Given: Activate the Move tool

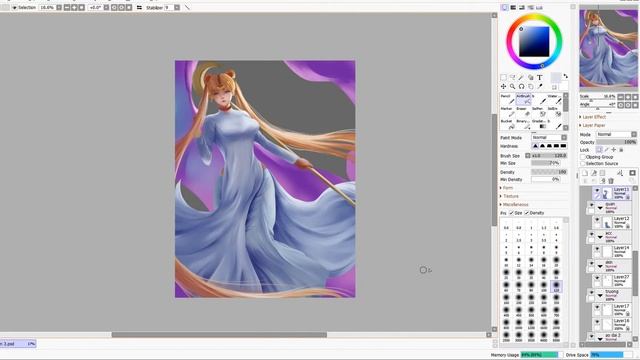Looking at the screenshot, I should (503, 87).
